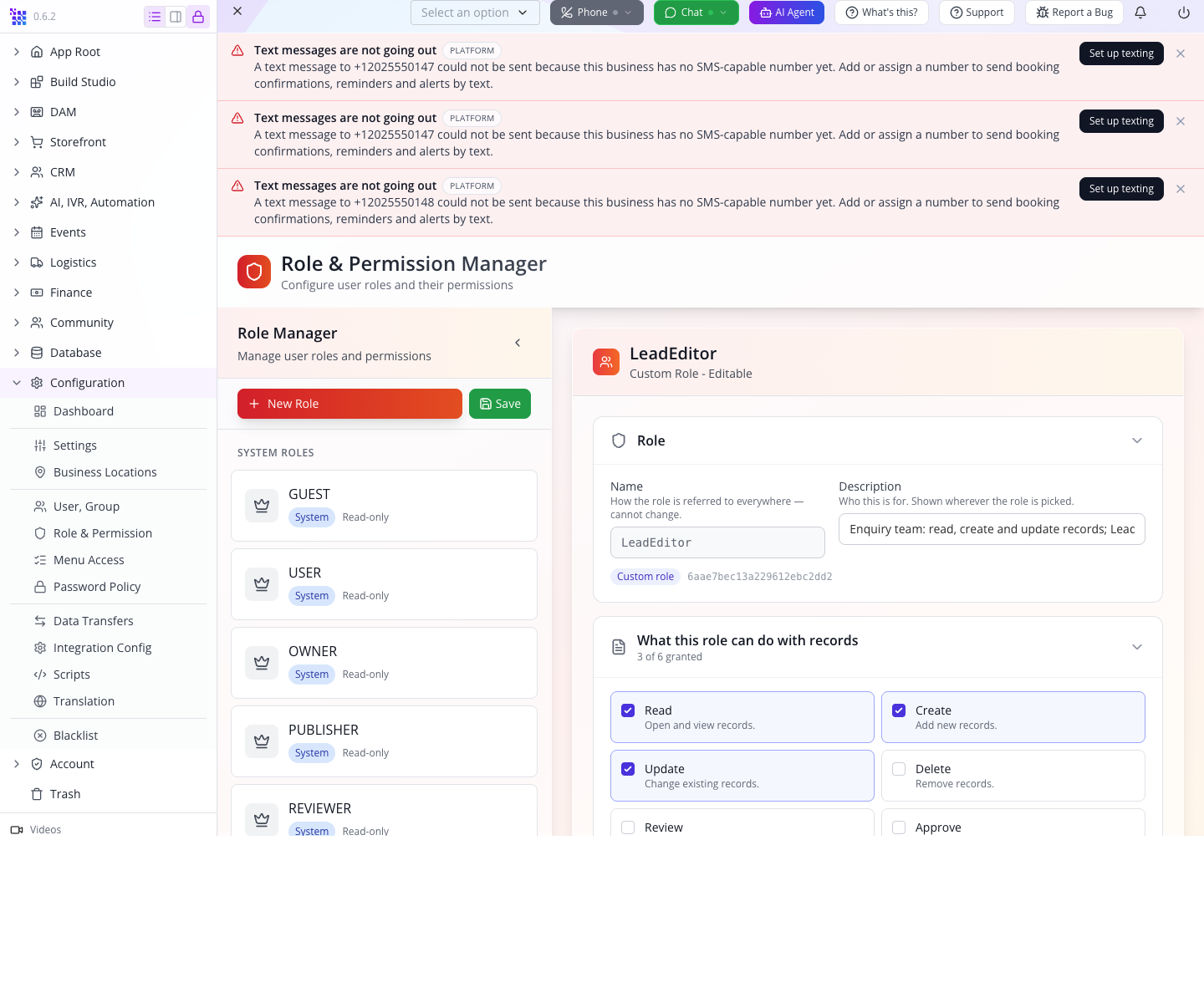
Task: Close the panel with the top X icon
Action: coord(237,11)
